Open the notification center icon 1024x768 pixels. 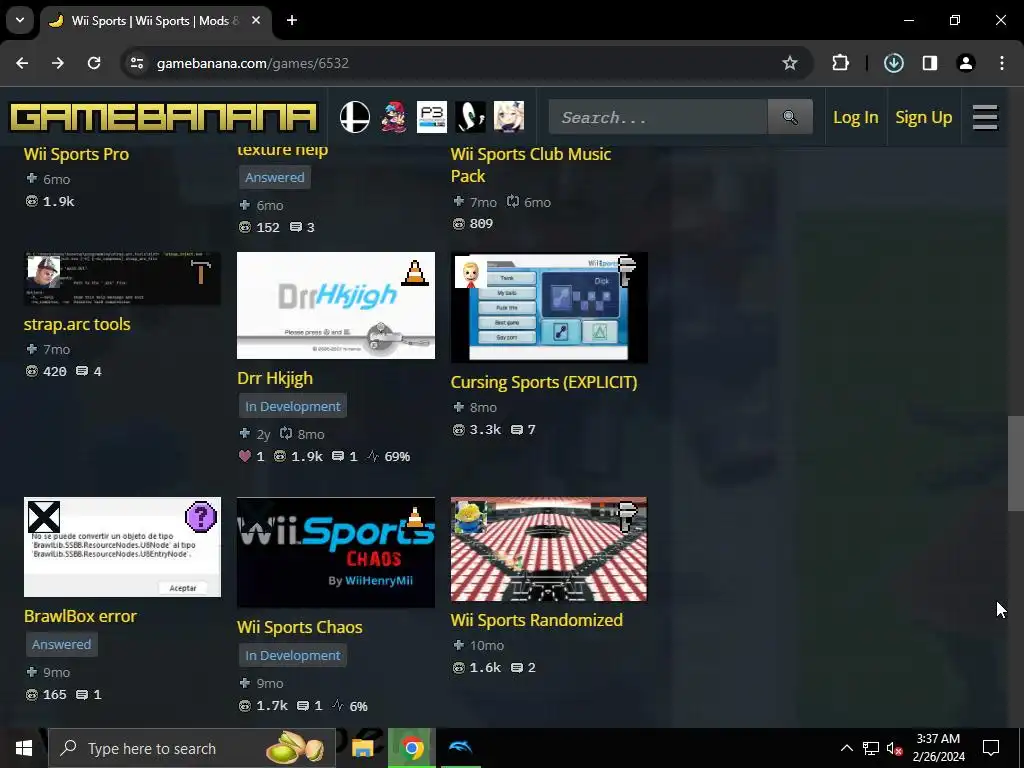[x=991, y=748]
